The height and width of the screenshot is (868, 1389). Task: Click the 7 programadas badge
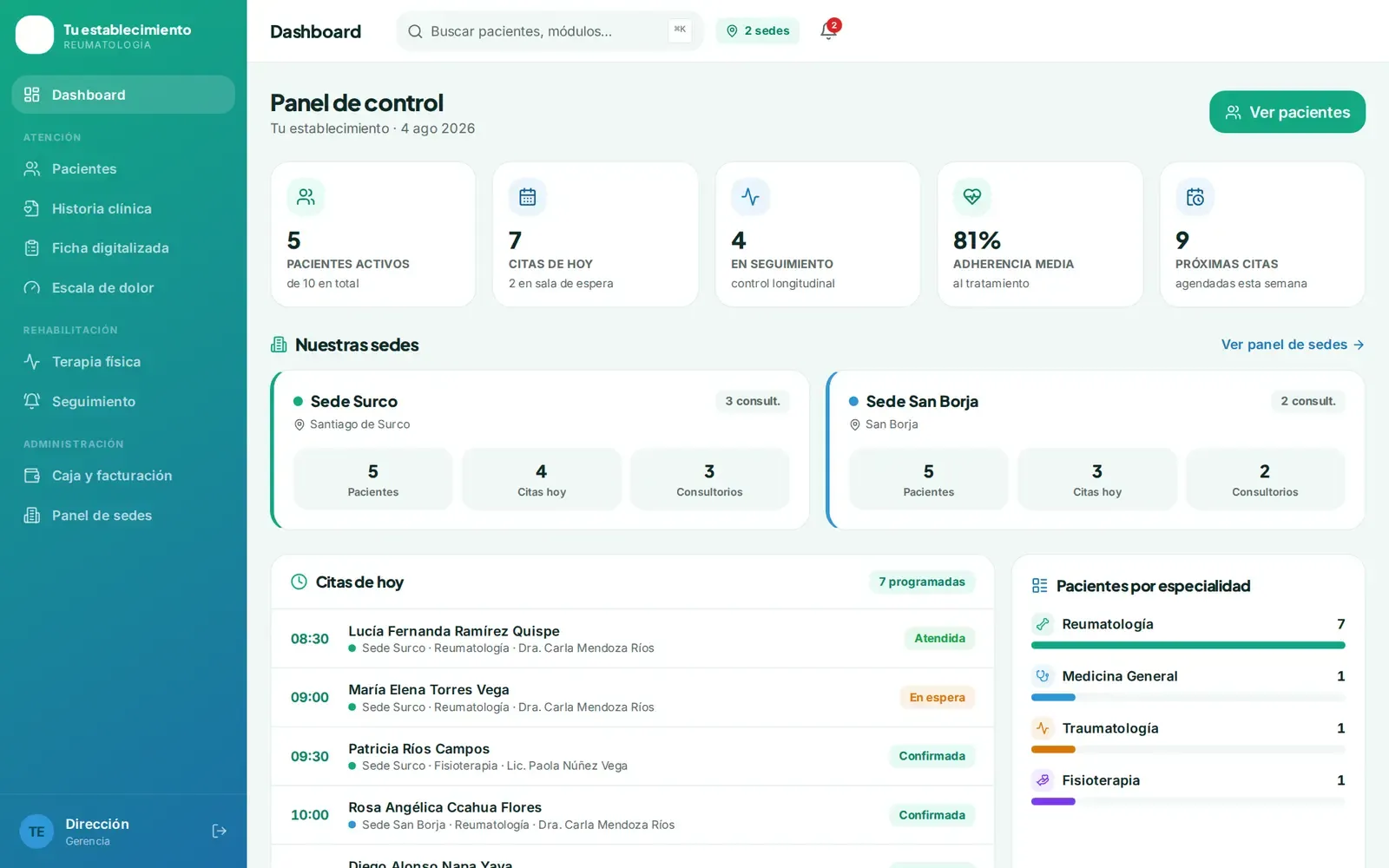coord(922,582)
